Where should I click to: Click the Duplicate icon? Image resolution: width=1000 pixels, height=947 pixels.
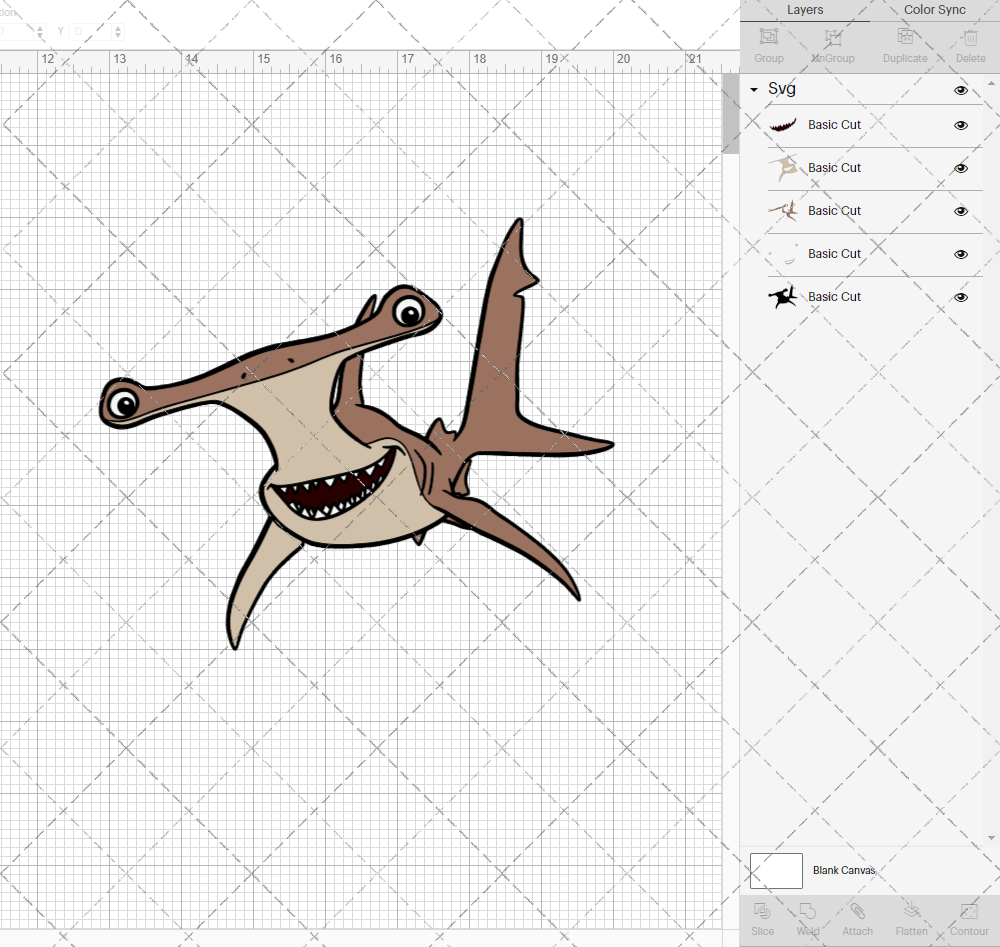(905, 37)
